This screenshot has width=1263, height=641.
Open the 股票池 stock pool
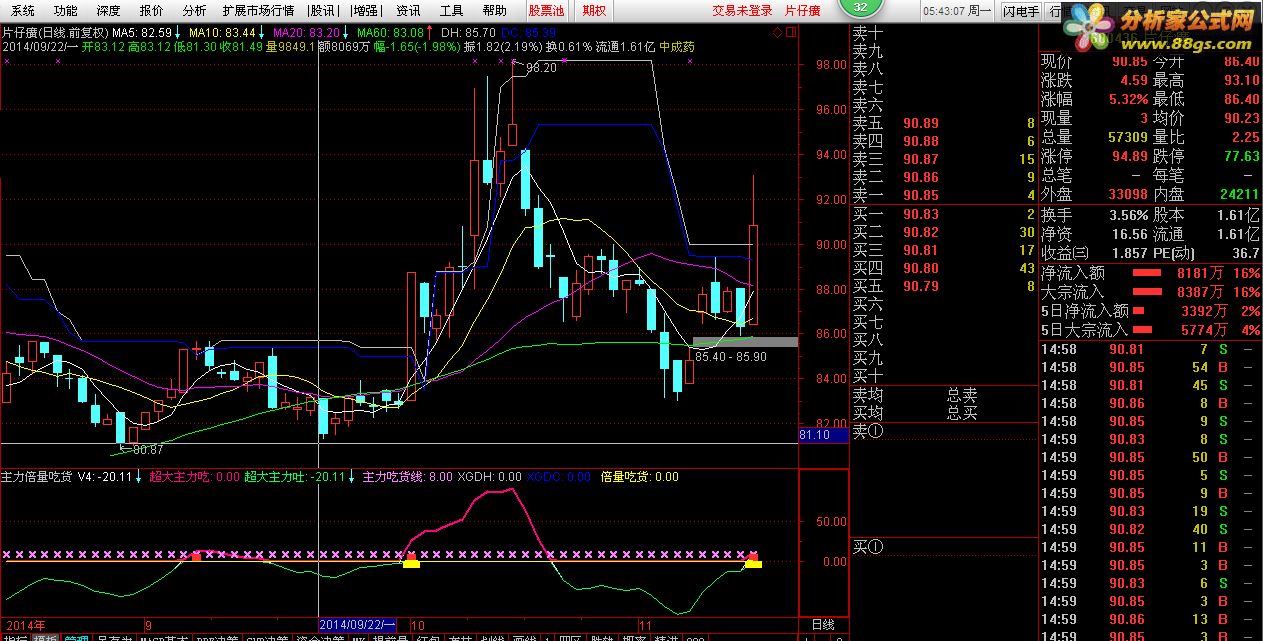point(546,11)
